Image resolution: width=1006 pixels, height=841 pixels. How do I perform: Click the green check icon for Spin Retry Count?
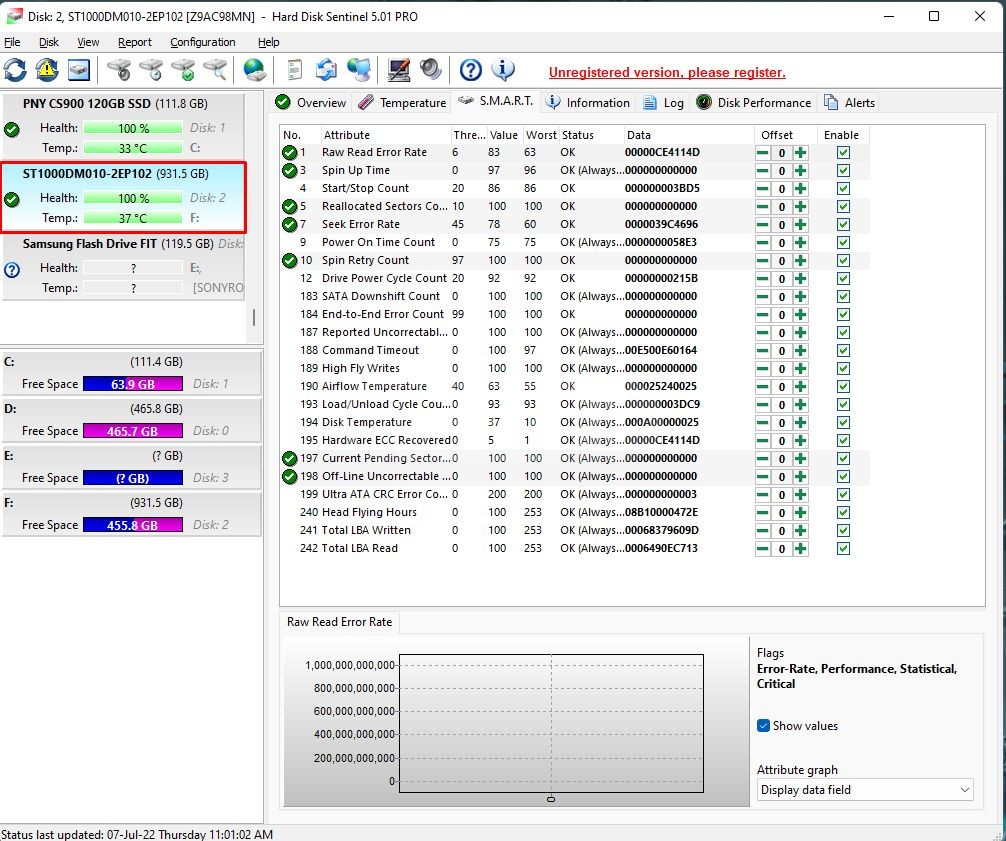(289, 260)
